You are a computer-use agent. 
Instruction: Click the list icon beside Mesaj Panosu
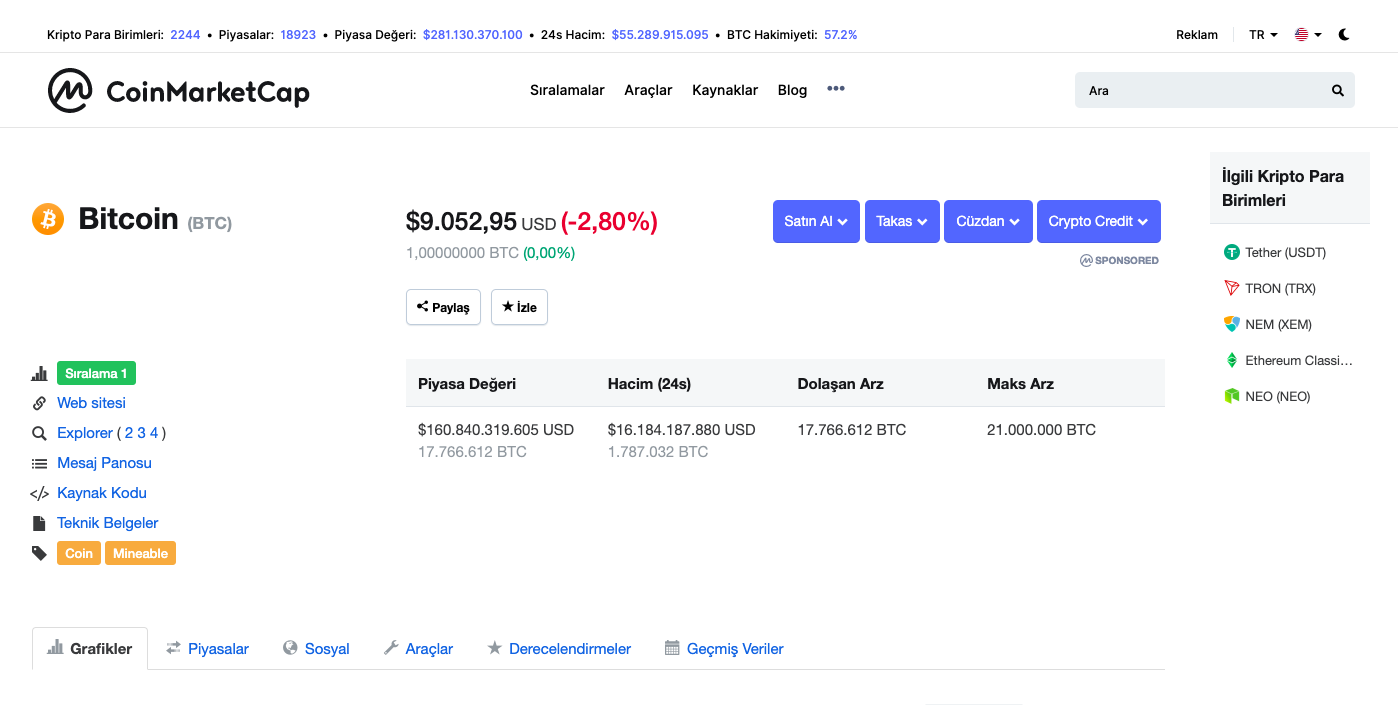coord(39,463)
